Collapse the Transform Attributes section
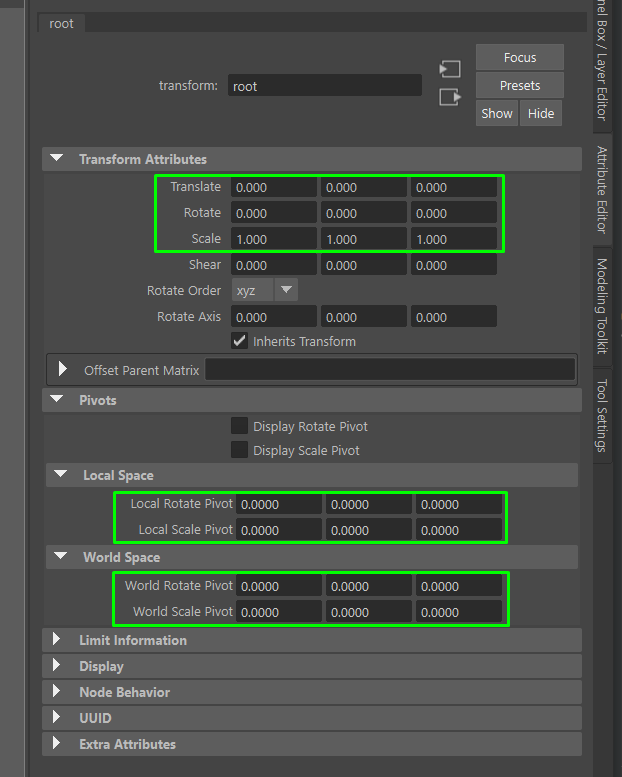Screen dimensions: 622x777 (x=57, y=159)
